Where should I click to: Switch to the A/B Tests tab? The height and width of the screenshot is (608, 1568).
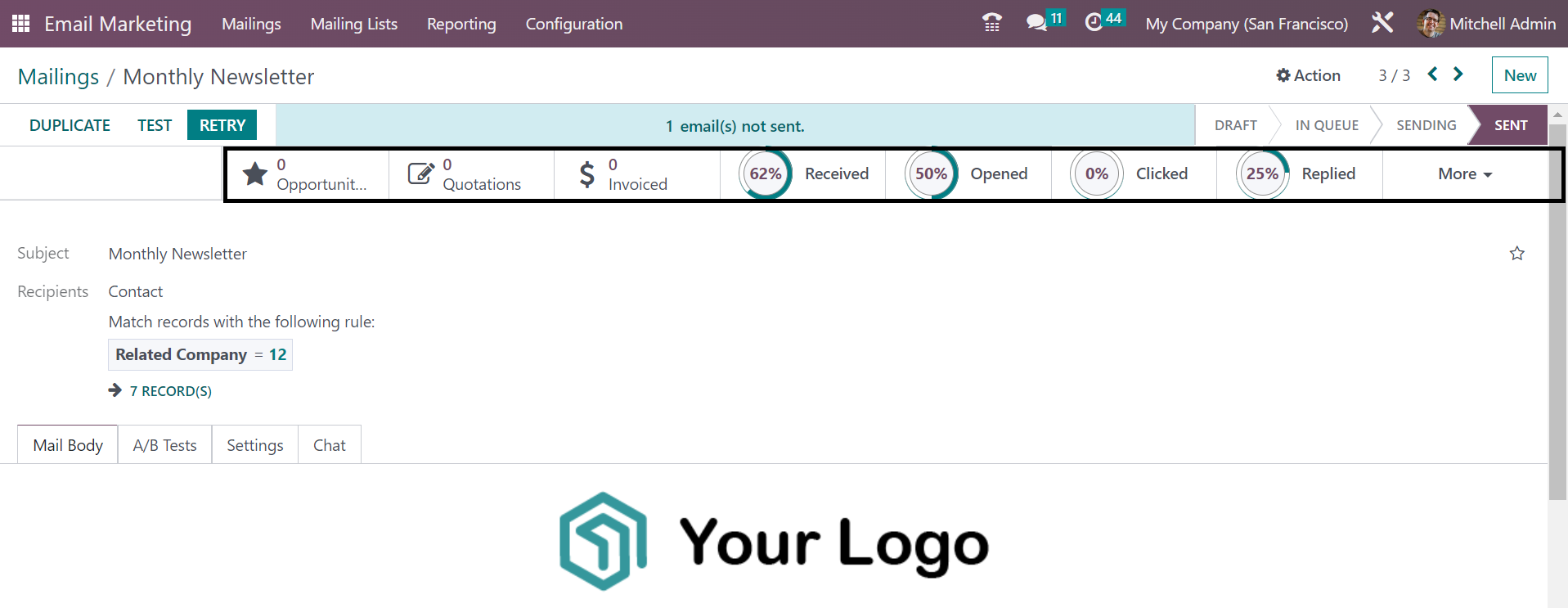(x=164, y=444)
